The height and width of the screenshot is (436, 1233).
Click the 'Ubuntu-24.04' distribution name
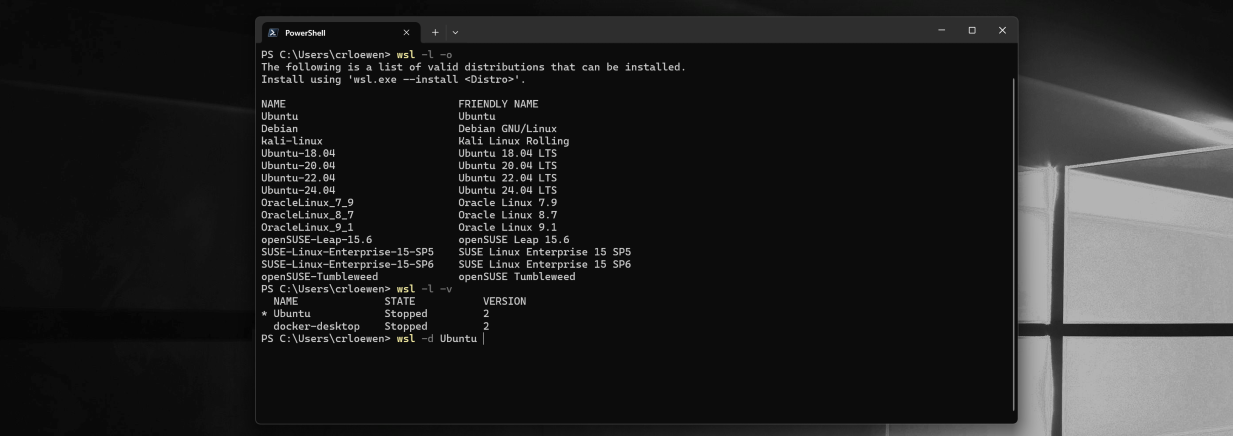coord(298,190)
